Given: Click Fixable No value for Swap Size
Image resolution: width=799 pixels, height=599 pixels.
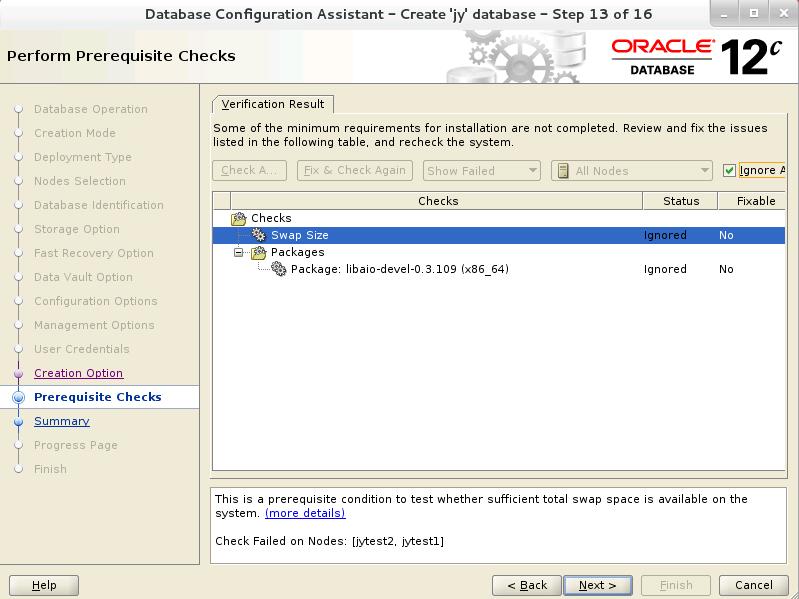Looking at the screenshot, I should pos(726,235).
